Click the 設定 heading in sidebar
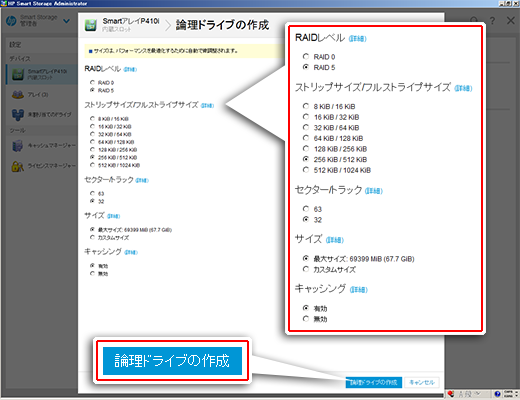Viewport: 520px width, 400px height. coord(15,45)
